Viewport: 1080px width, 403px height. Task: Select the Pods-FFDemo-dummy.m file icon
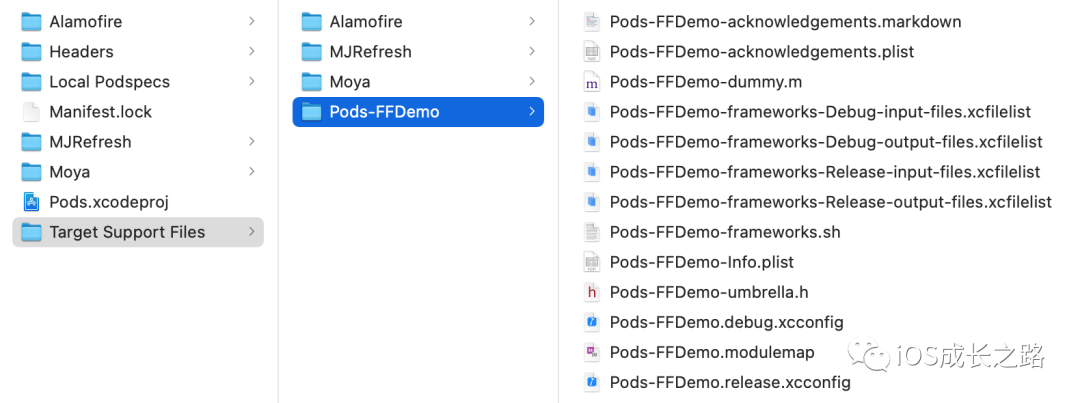coord(591,82)
